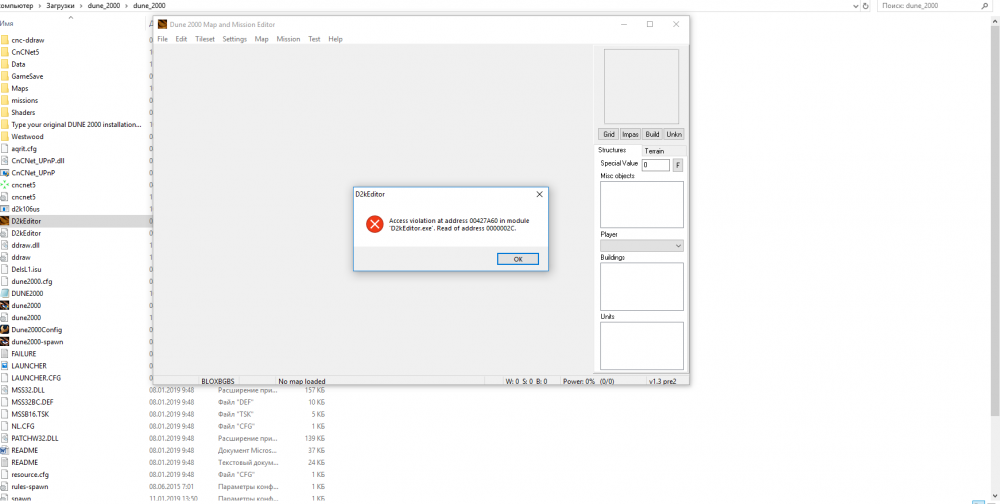The width and height of the screenshot is (1000, 504).
Task: Select the resource.cfg file name
Action: pos(30,474)
